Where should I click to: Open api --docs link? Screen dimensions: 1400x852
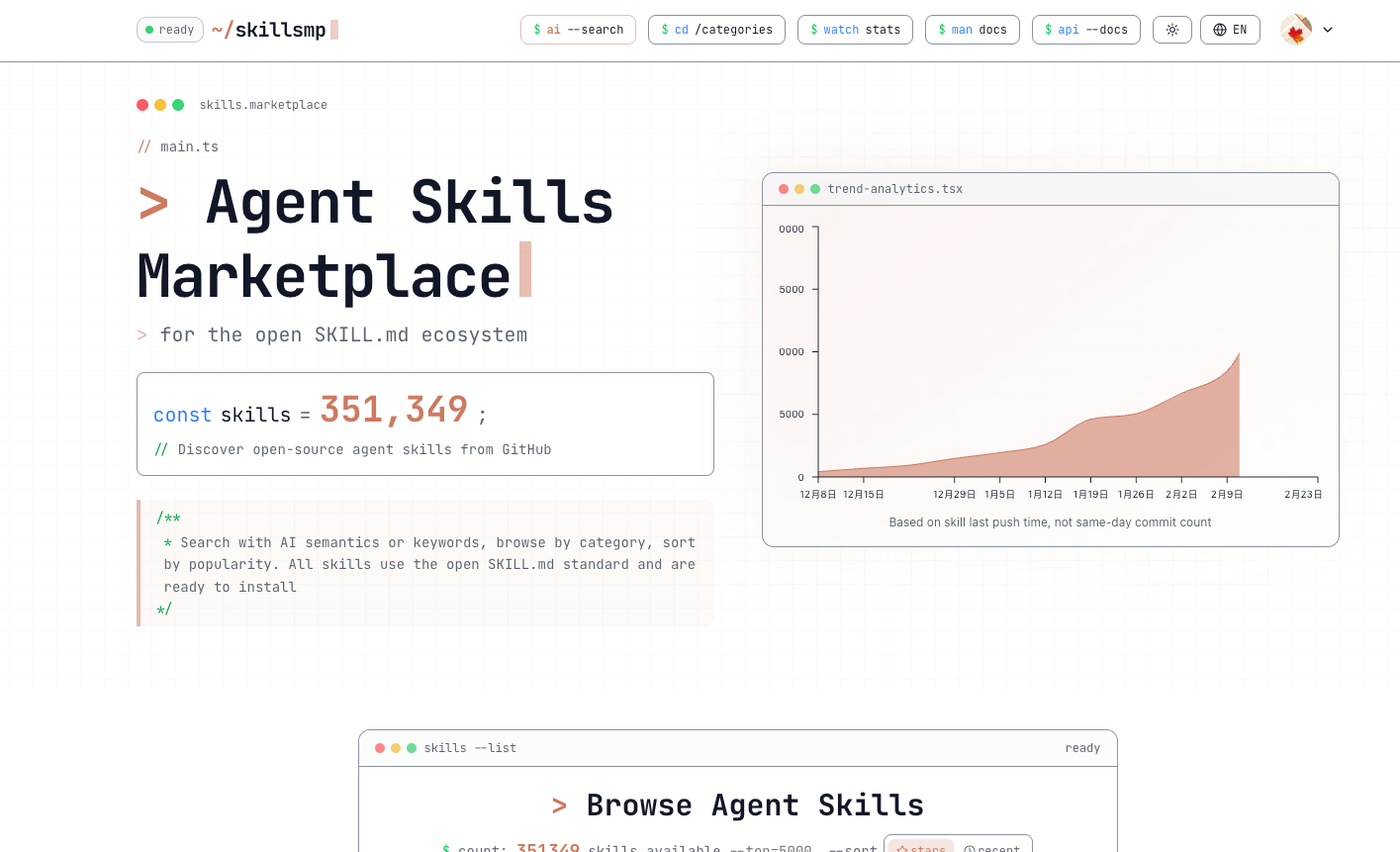[1085, 30]
